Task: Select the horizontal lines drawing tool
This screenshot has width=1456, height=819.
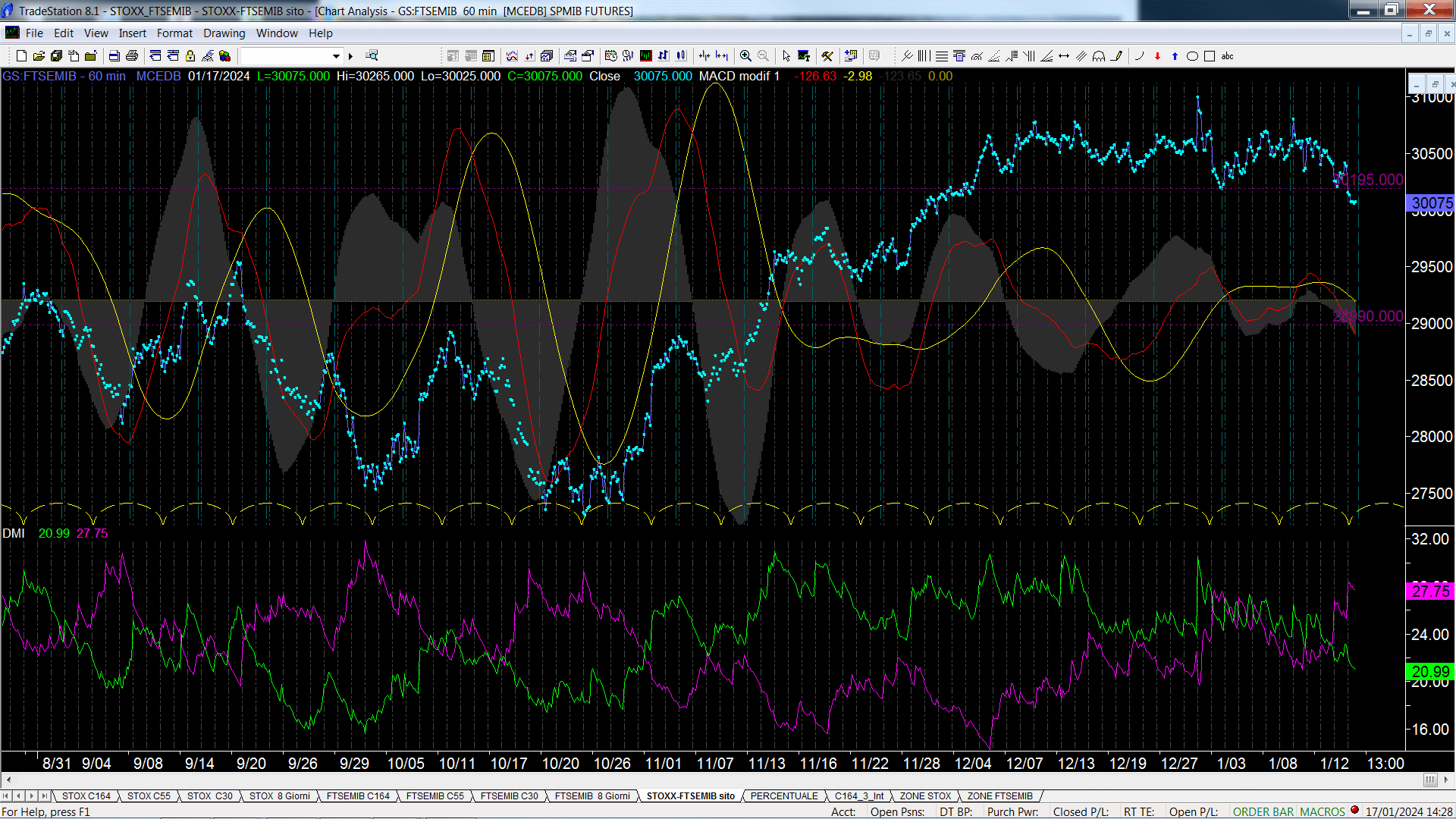Action: (x=942, y=56)
